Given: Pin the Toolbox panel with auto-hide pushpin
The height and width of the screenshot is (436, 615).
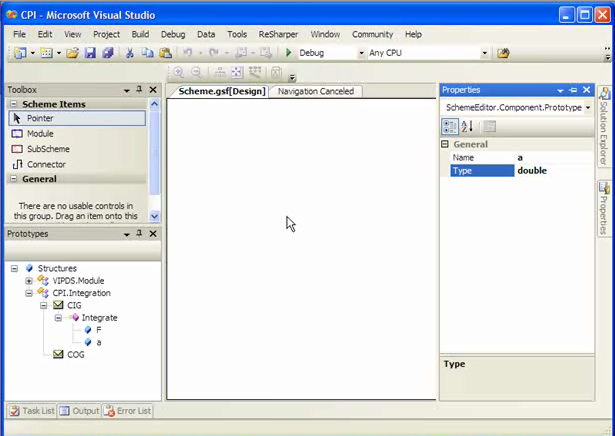Looking at the screenshot, I should [x=139, y=90].
